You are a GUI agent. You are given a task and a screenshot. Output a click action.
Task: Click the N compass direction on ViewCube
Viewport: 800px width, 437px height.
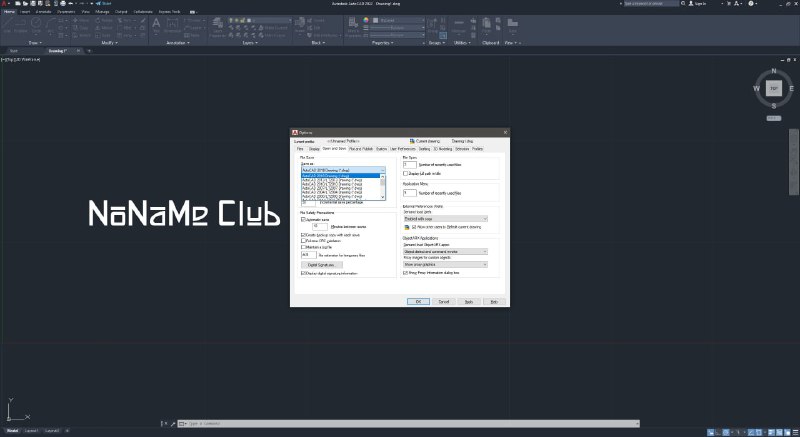tap(774, 71)
